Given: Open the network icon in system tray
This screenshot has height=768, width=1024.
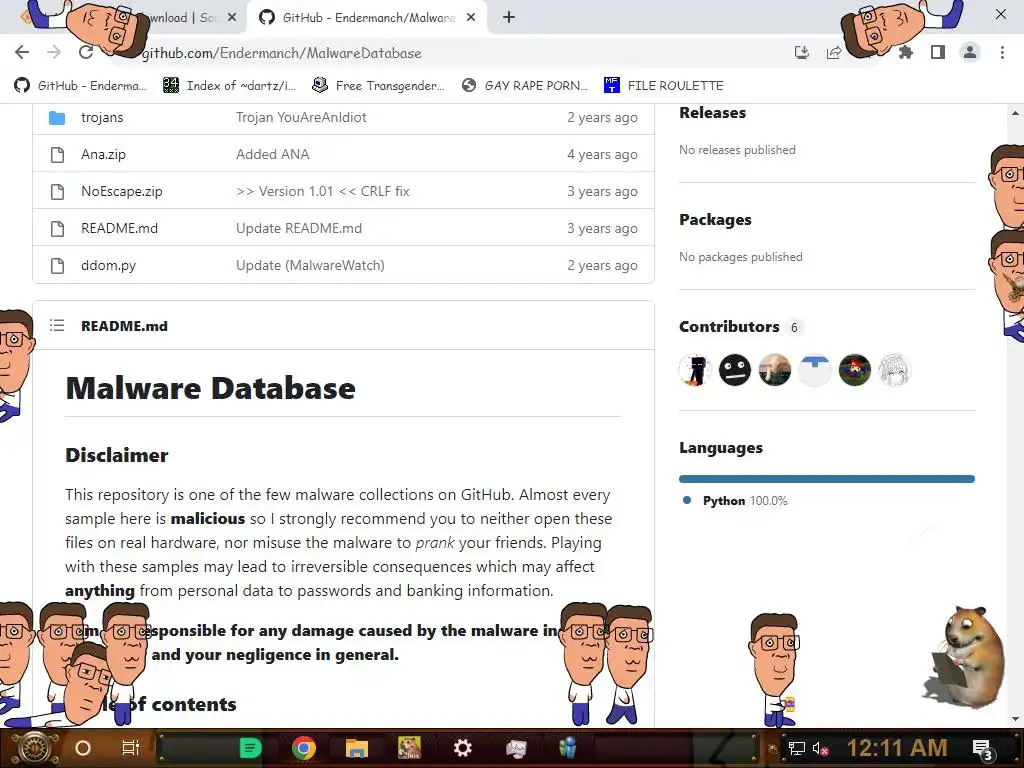Looking at the screenshot, I should pyautogui.click(x=796, y=748).
